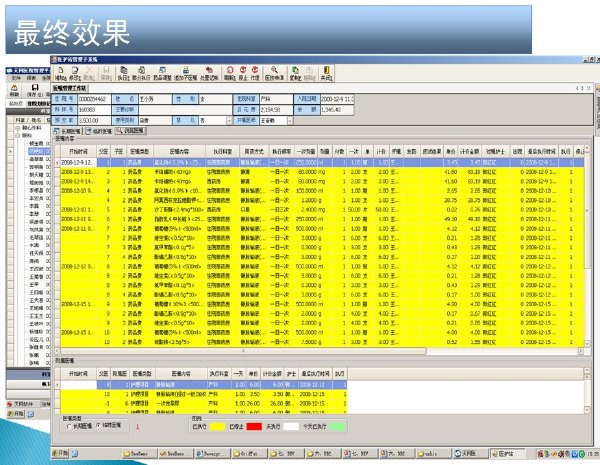Viewport: 600px width, 465px height.
Task: Click the 停止 stop order icon
Action: (x=243, y=73)
